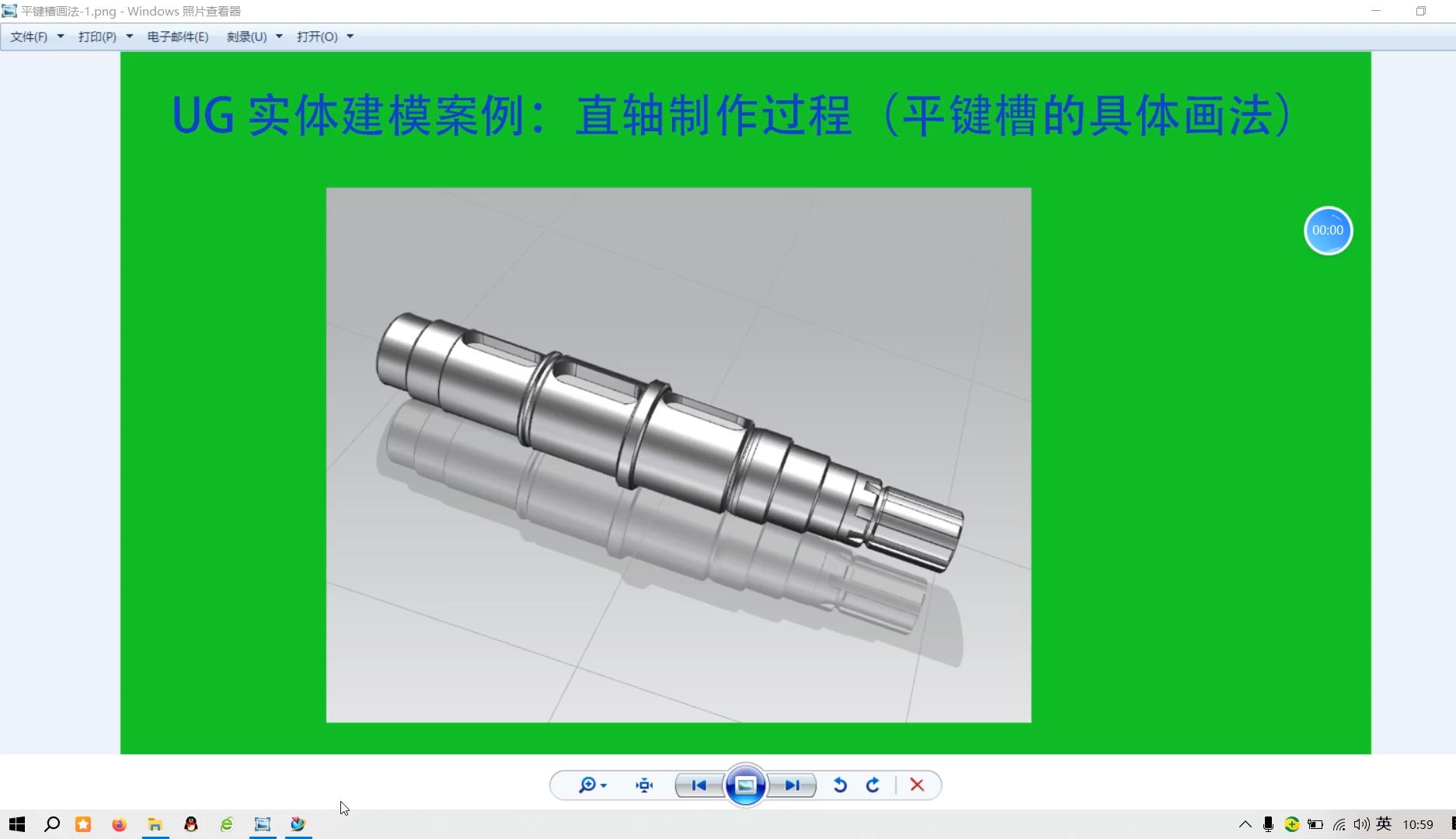Click the shaft model image
The height and width of the screenshot is (839, 1456).
[678, 455]
